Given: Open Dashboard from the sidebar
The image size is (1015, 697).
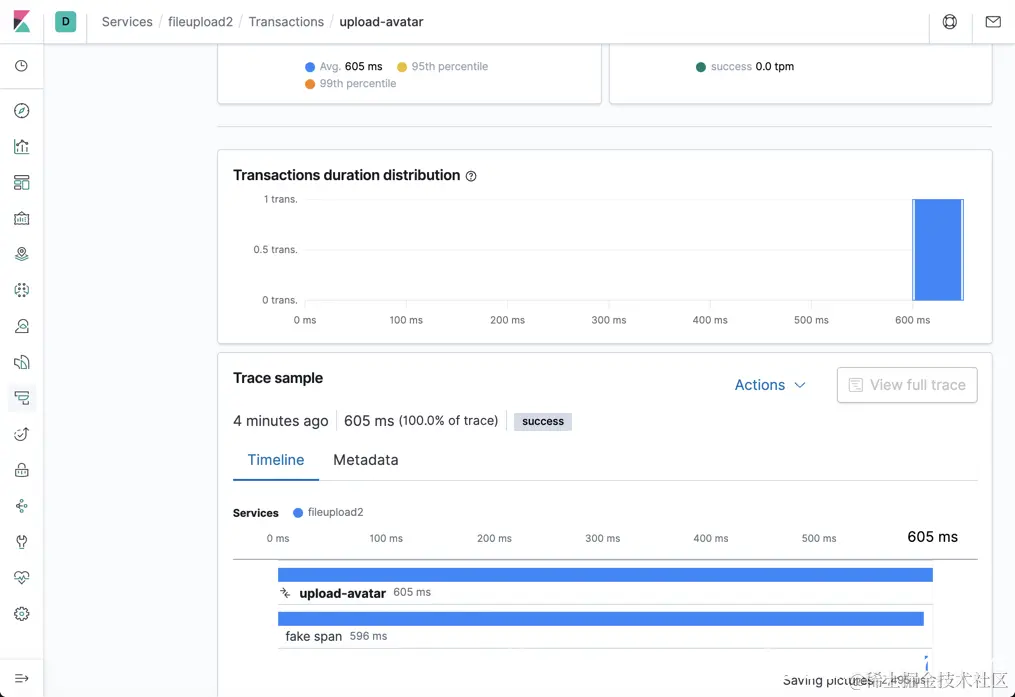Looking at the screenshot, I should pyautogui.click(x=21, y=183).
